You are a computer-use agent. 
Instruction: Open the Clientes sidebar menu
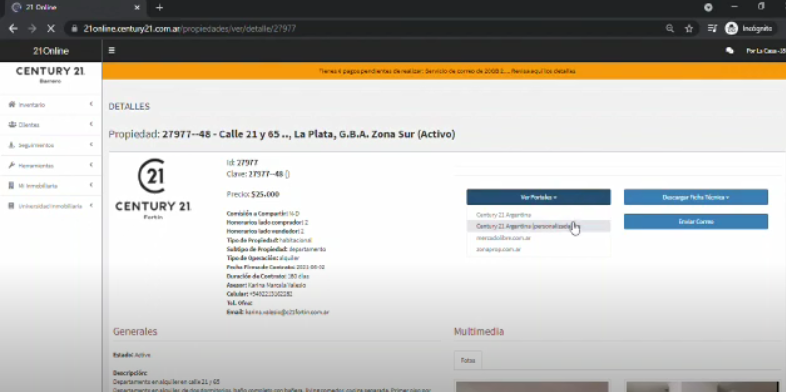tap(51, 125)
